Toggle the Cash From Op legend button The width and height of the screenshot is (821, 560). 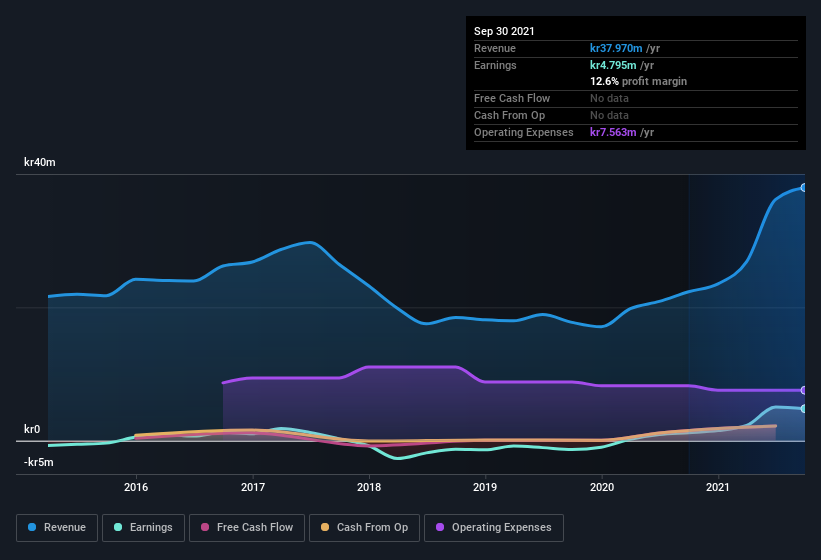pos(364,528)
